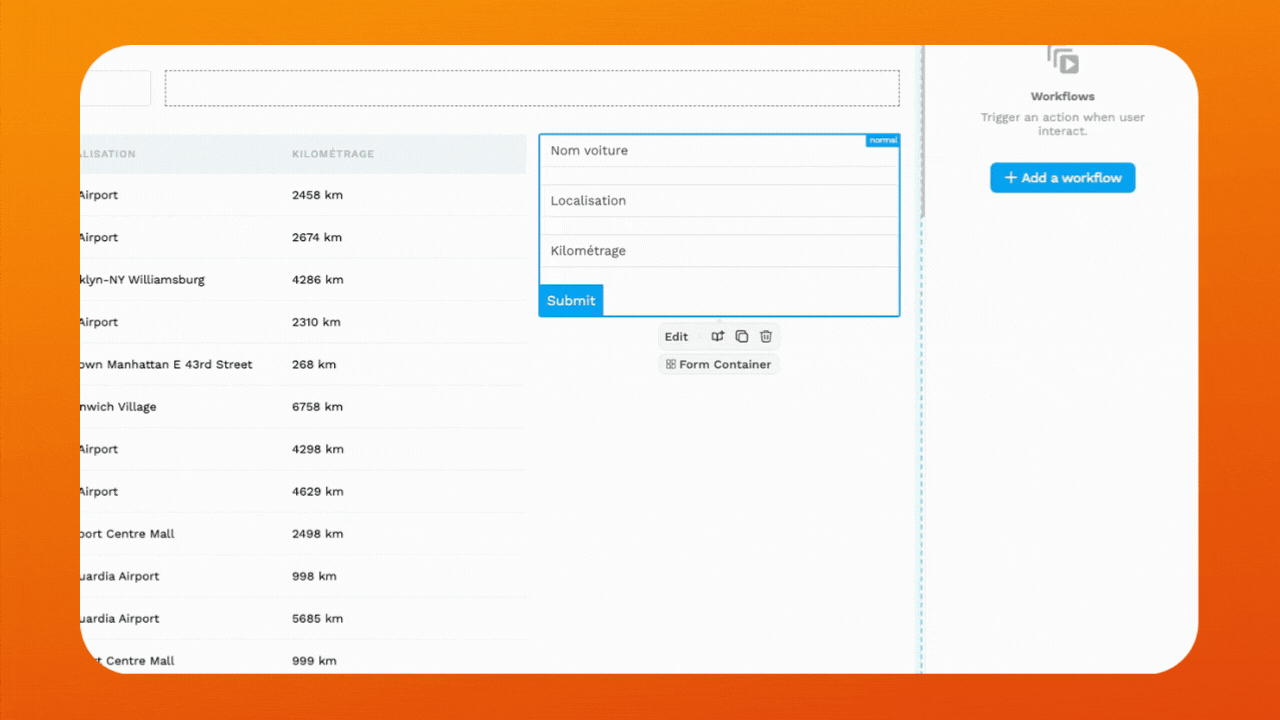Click the dashed placeholder container at the top

tap(531, 88)
